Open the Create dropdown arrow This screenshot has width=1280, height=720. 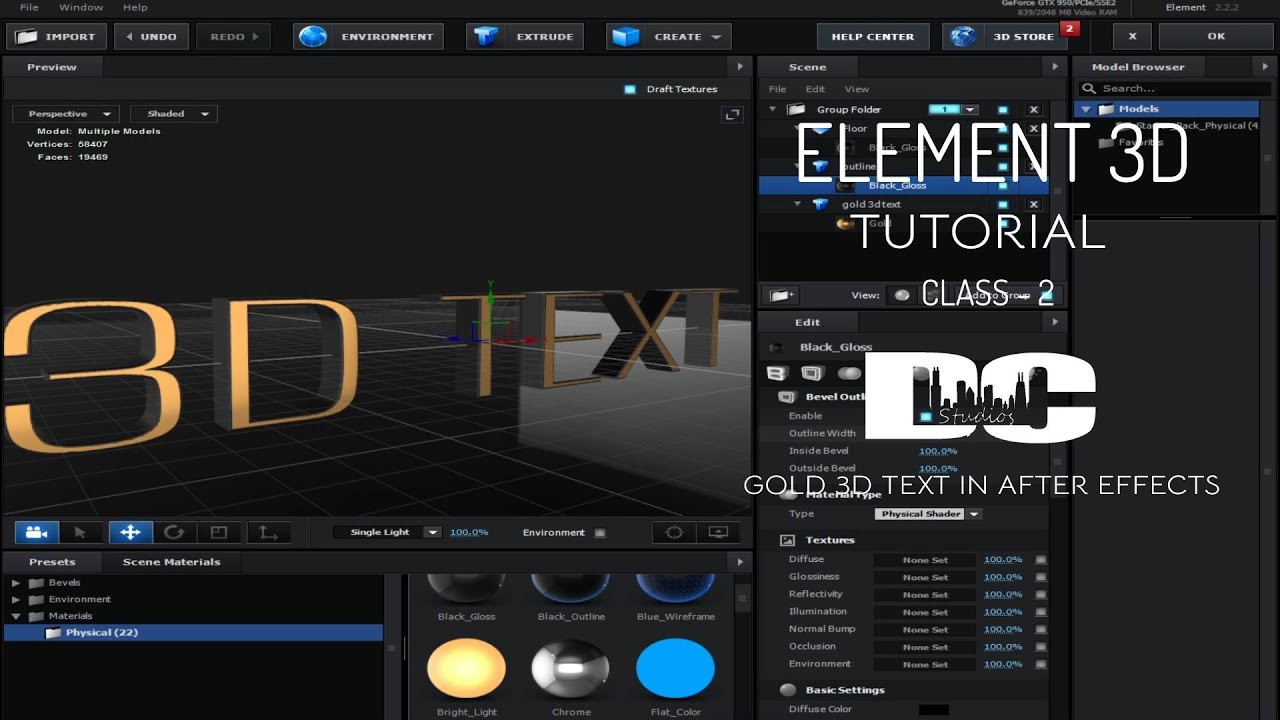716,37
